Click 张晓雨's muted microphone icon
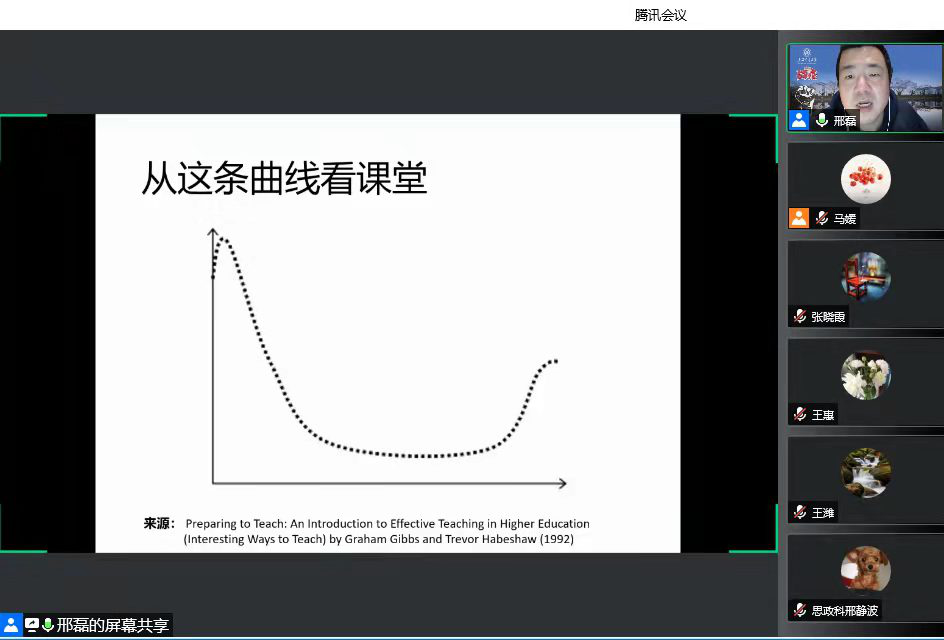The height and width of the screenshot is (640, 944). (800, 316)
